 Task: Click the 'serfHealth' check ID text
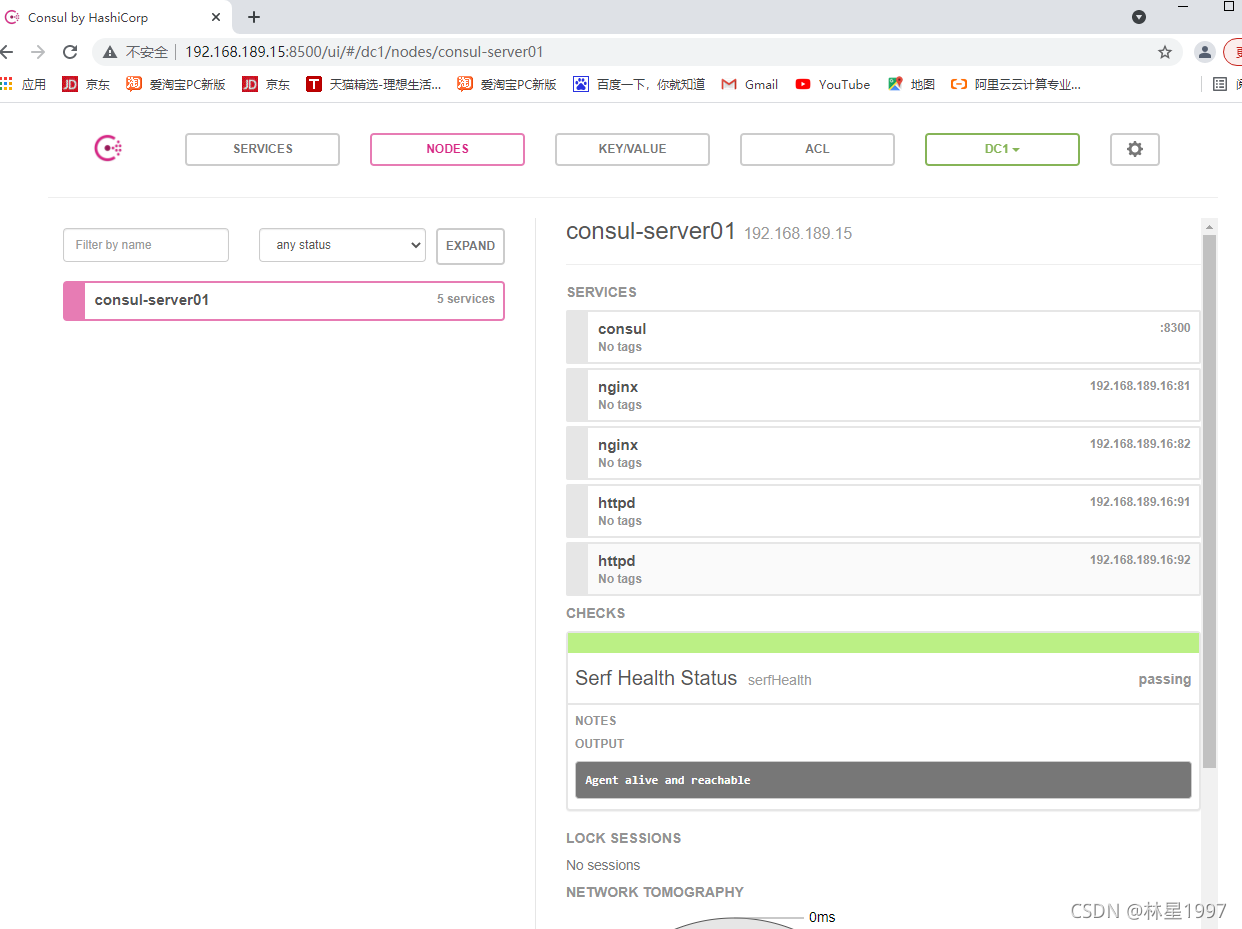coord(780,680)
